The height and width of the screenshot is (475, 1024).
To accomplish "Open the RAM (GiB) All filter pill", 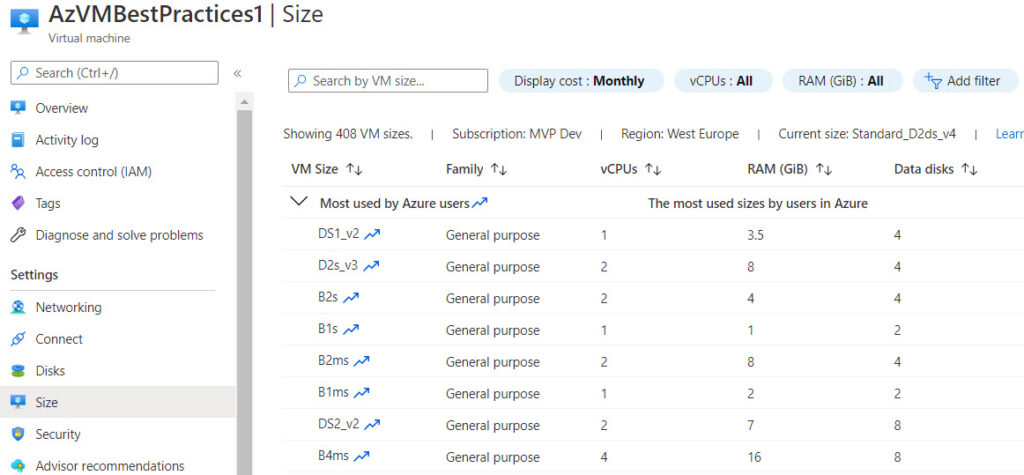I will coord(842,81).
